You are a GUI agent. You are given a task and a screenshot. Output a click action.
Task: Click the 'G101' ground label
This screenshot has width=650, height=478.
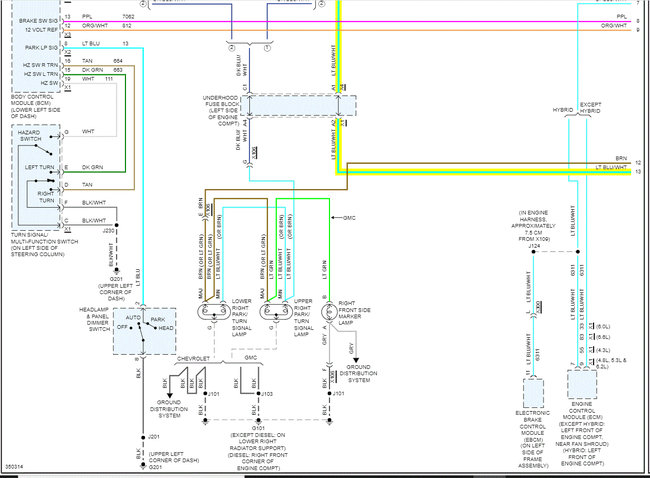pos(258,428)
